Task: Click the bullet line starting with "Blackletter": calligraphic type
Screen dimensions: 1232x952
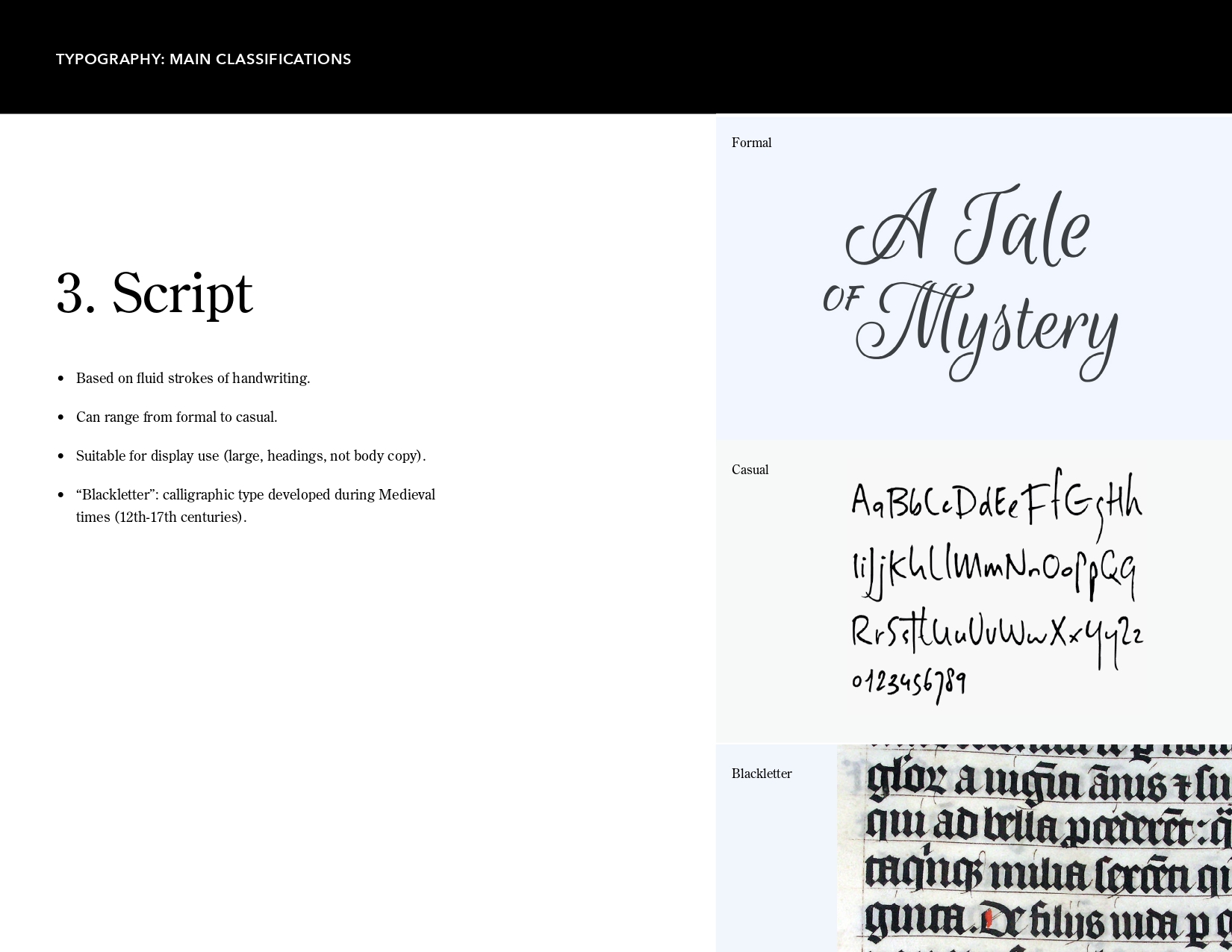Action: 255,495
